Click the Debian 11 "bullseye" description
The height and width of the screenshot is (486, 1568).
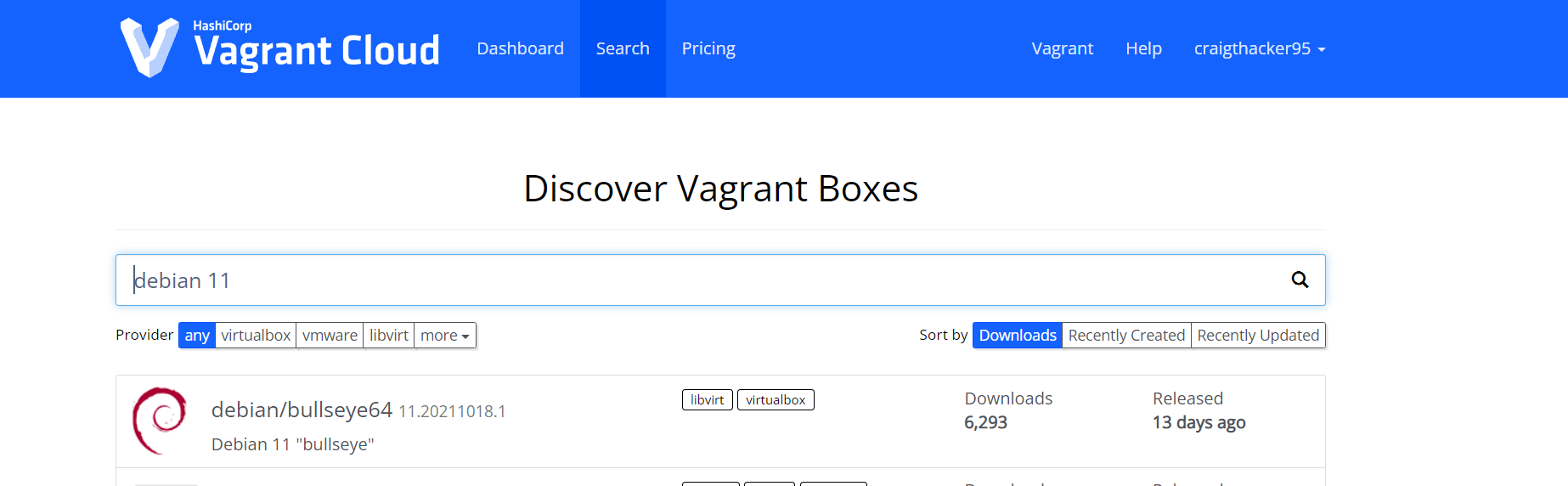click(293, 444)
